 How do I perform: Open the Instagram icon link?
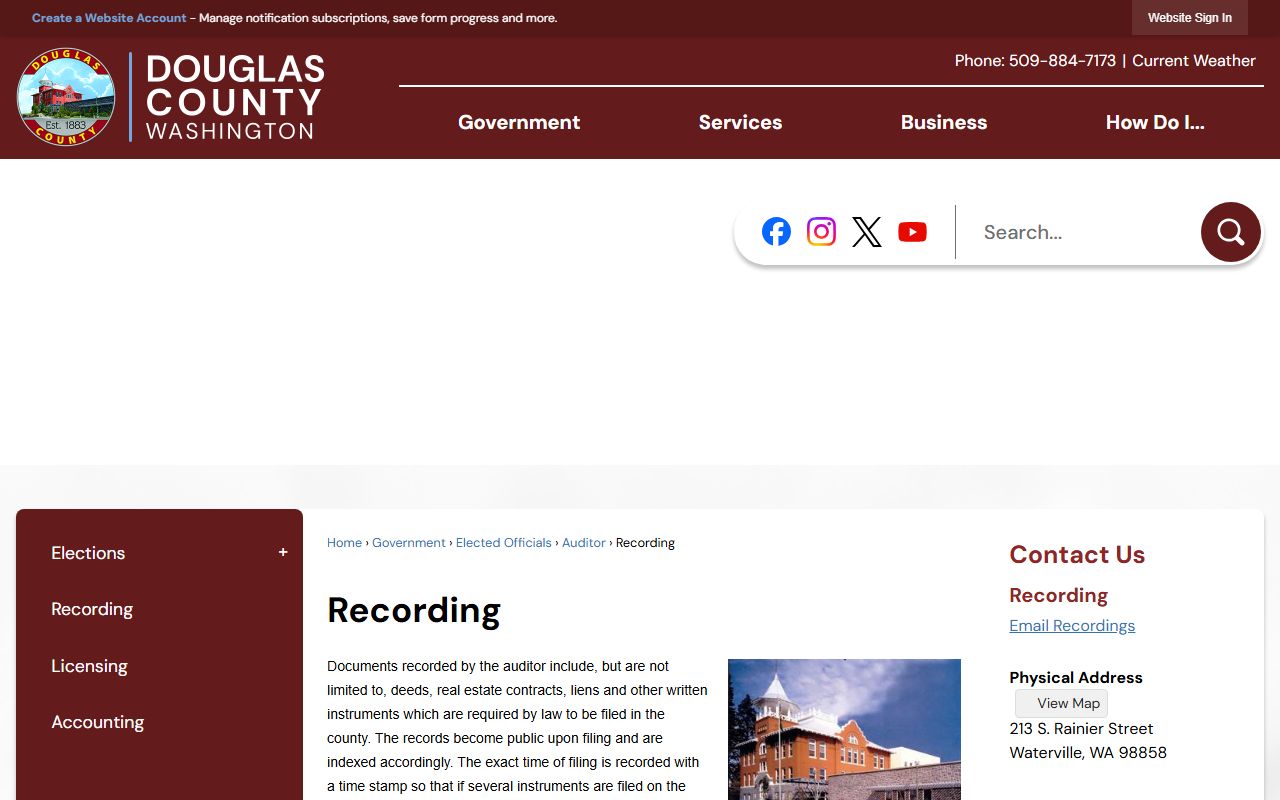[x=821, y=232]
